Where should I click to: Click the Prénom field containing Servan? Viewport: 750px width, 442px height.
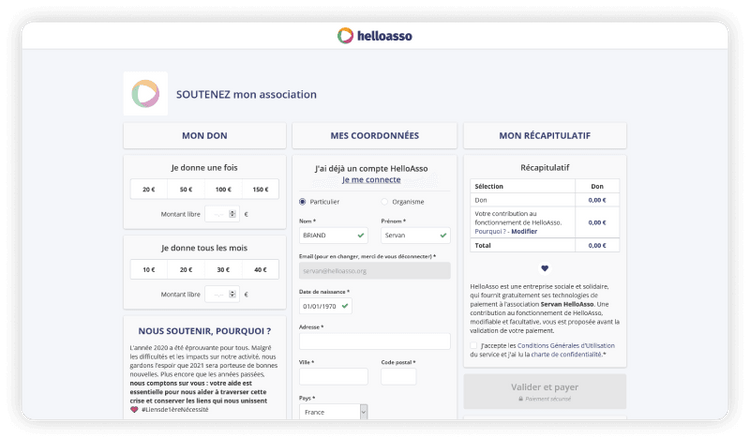pos(416,235)
